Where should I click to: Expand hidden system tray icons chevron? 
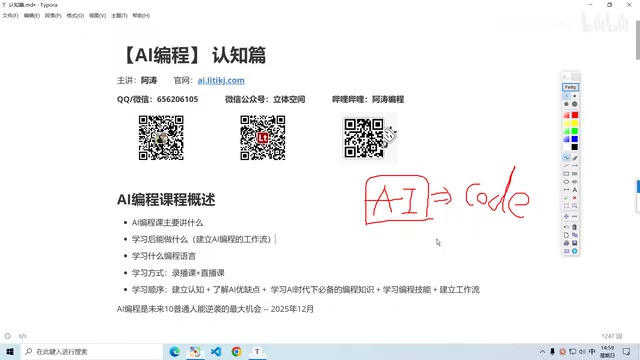[542, 352]
